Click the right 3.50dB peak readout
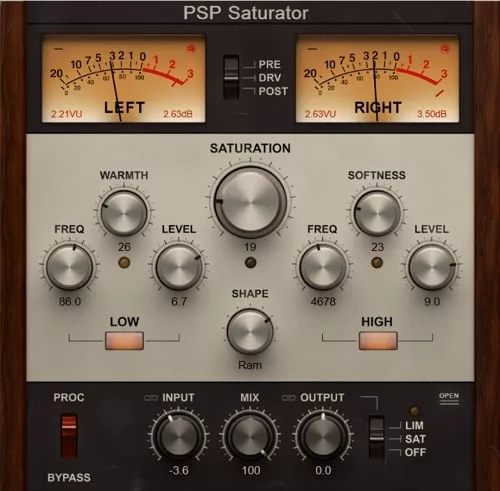This screenshot has height=491, width=500. (x=432, y=114)
